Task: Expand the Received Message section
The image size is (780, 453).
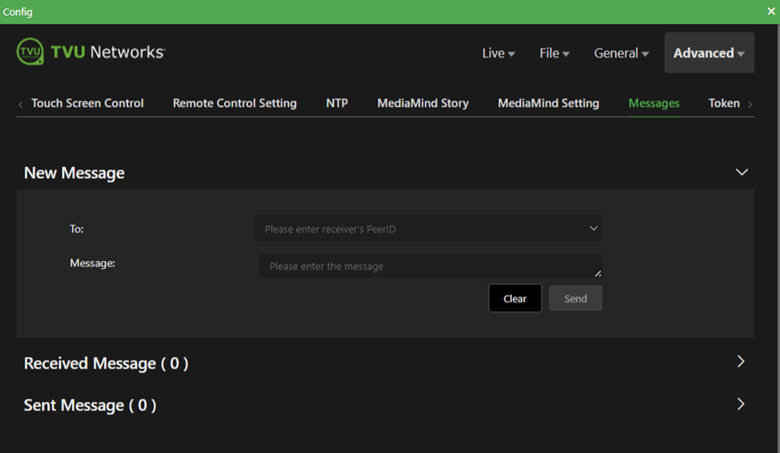Action: [741, 362]
